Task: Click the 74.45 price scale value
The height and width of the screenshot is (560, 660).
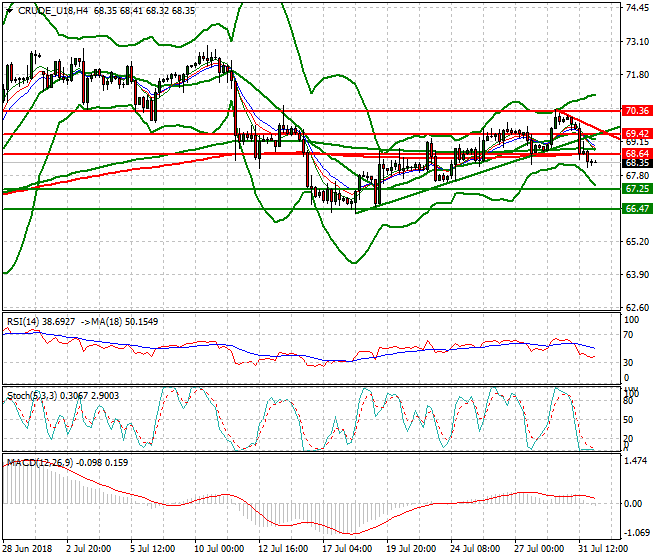Action: [637, 8]
